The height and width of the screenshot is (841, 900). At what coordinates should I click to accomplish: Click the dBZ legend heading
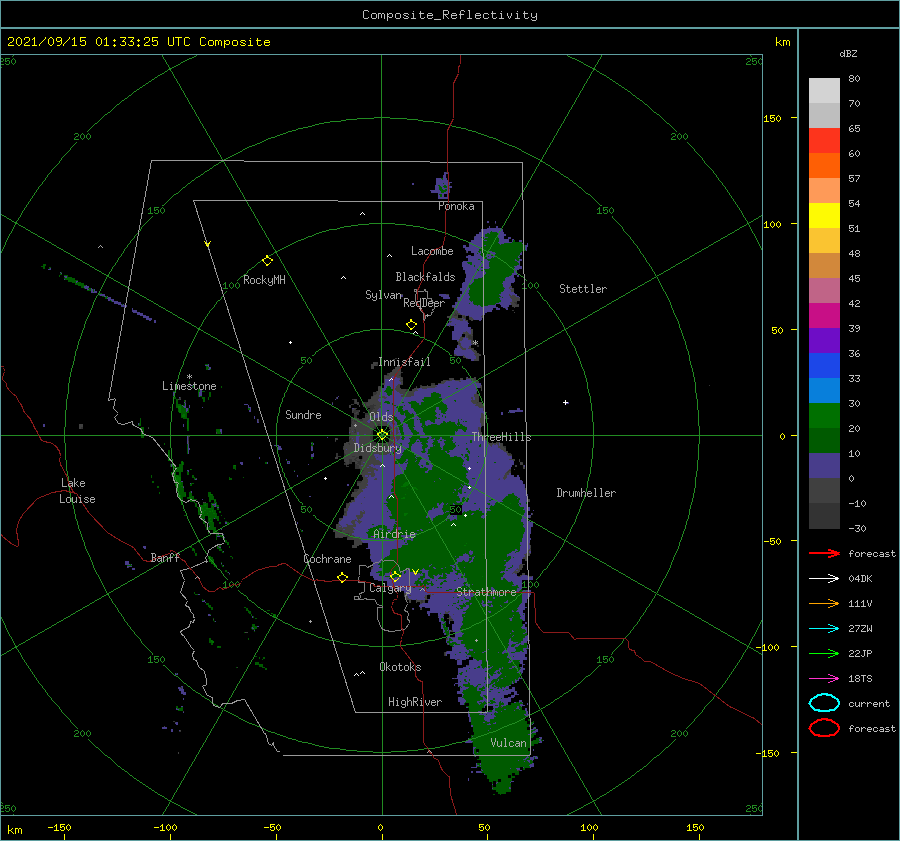click(x=848, y=53)
